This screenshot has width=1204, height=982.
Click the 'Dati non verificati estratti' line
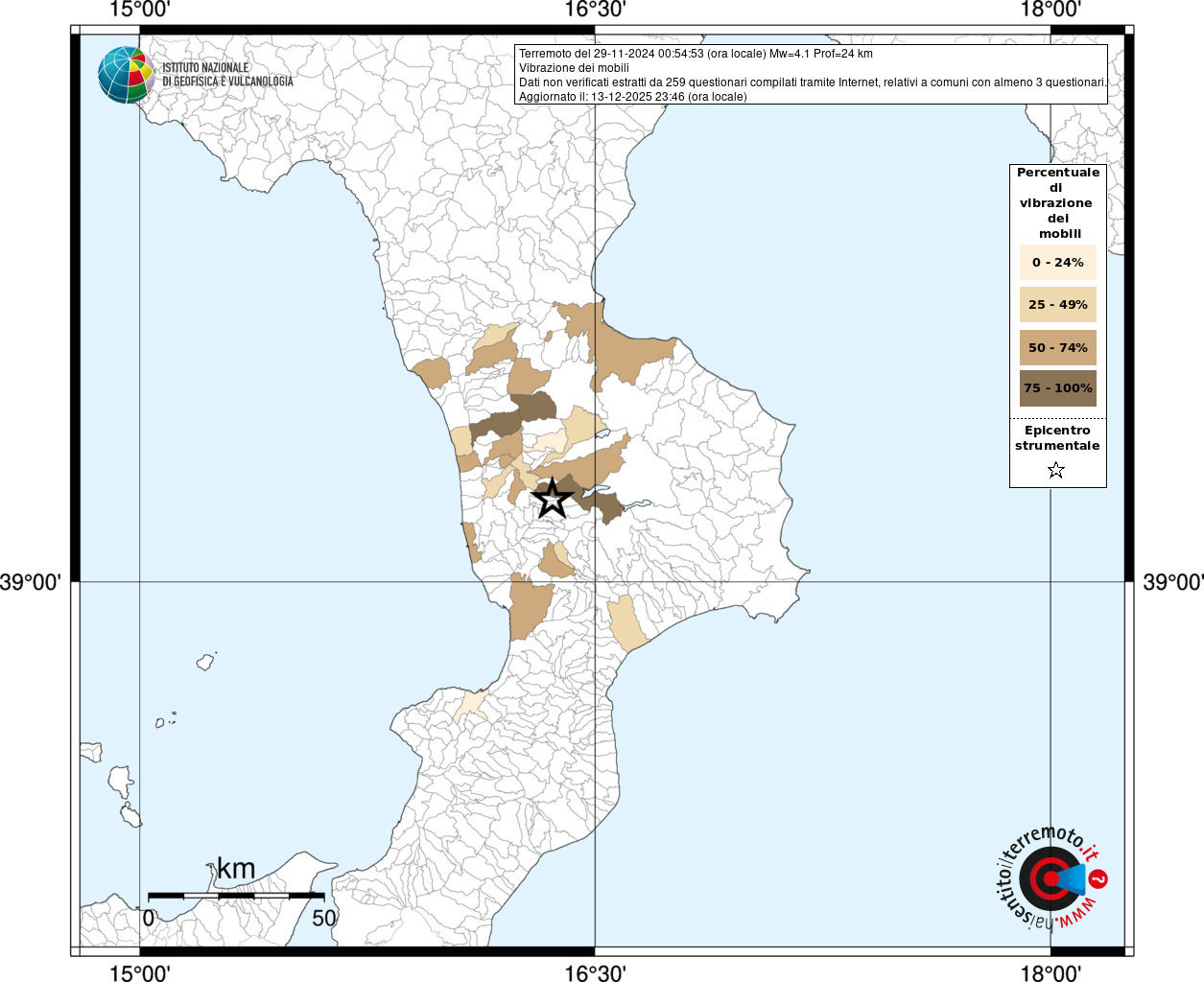(x=813, y=82)
